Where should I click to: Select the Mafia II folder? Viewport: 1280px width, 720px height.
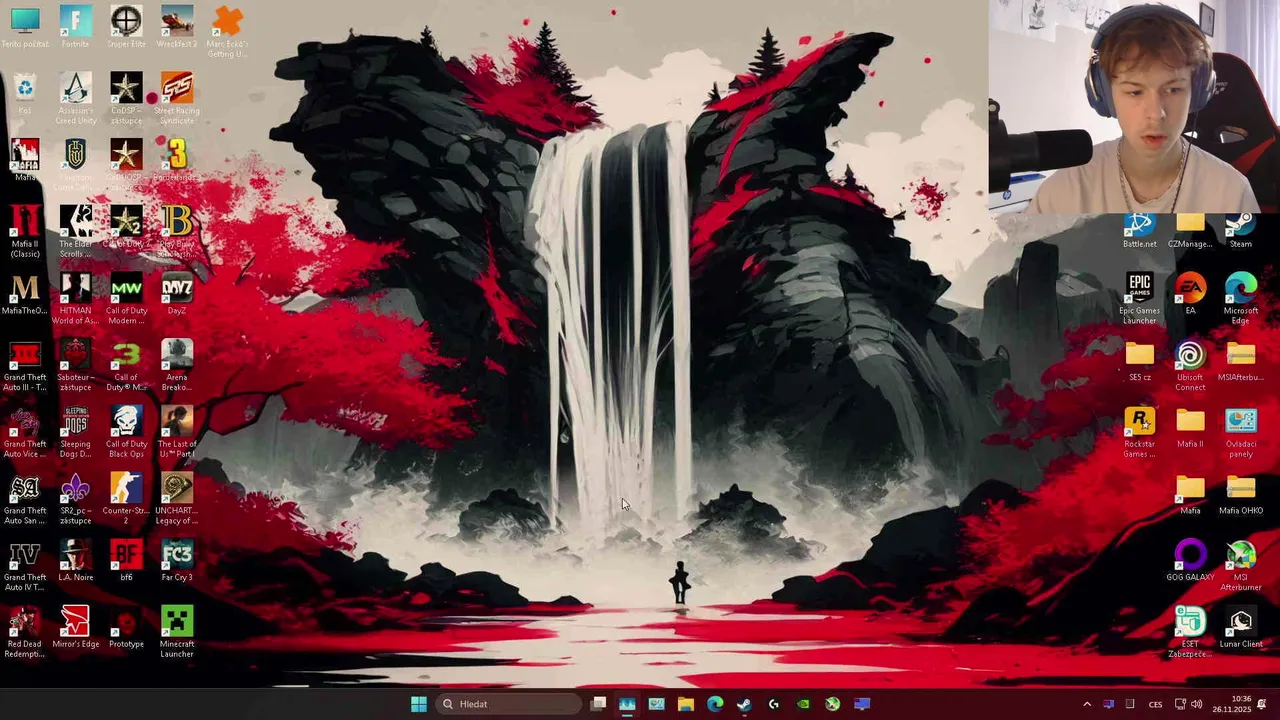1190,428
